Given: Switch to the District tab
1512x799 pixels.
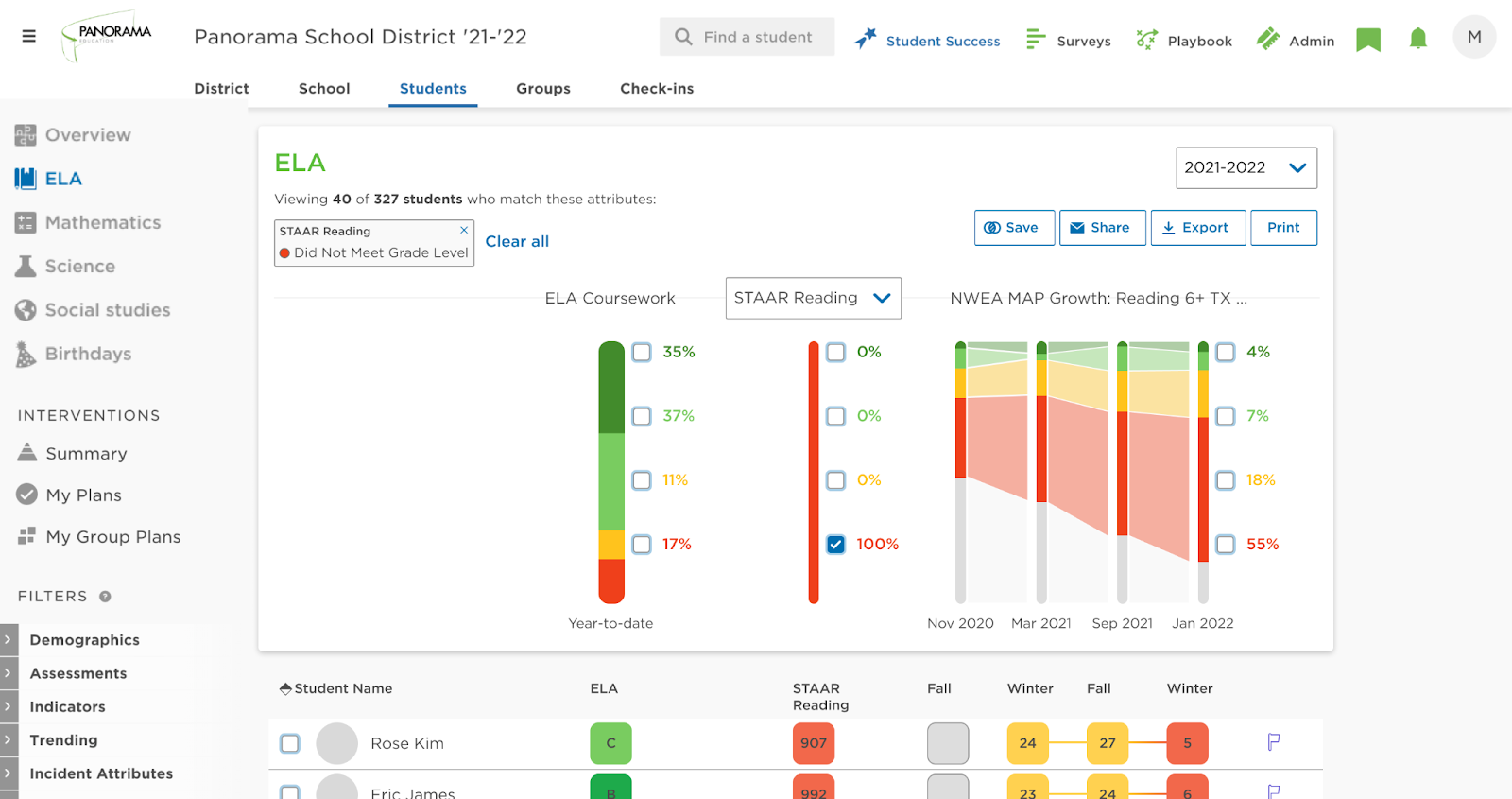Looking at the screenshot, I should (221, 88).
